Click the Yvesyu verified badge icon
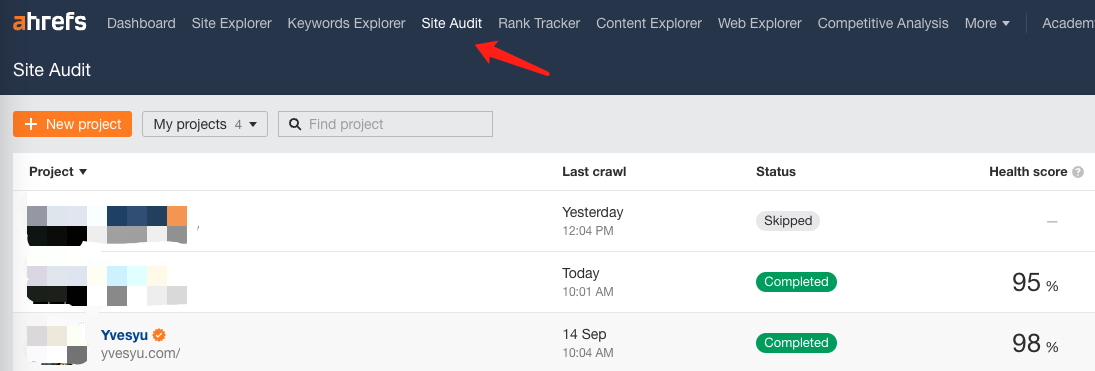This screenshot has height=371, width=1095. click(160, 335)
